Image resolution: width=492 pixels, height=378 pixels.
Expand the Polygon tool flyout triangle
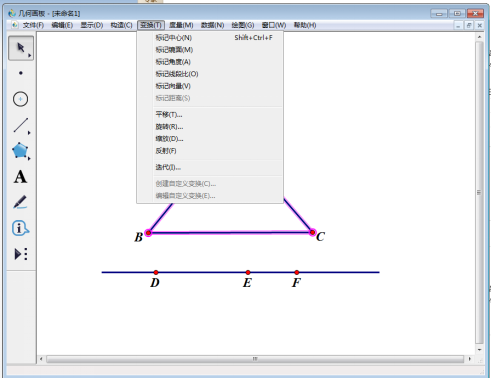[x=29, y=159]
